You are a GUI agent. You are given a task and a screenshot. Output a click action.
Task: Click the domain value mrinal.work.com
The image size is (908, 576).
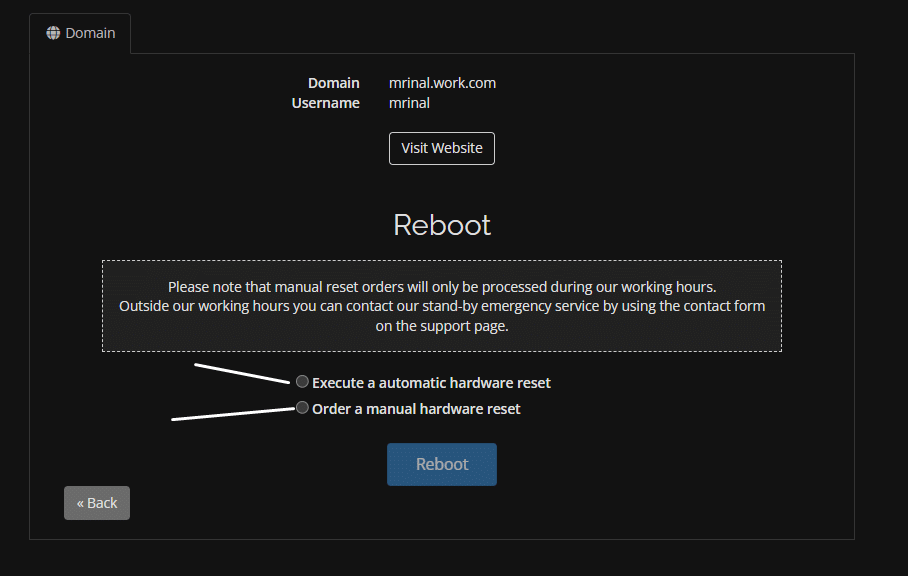(x=442, y=83)
